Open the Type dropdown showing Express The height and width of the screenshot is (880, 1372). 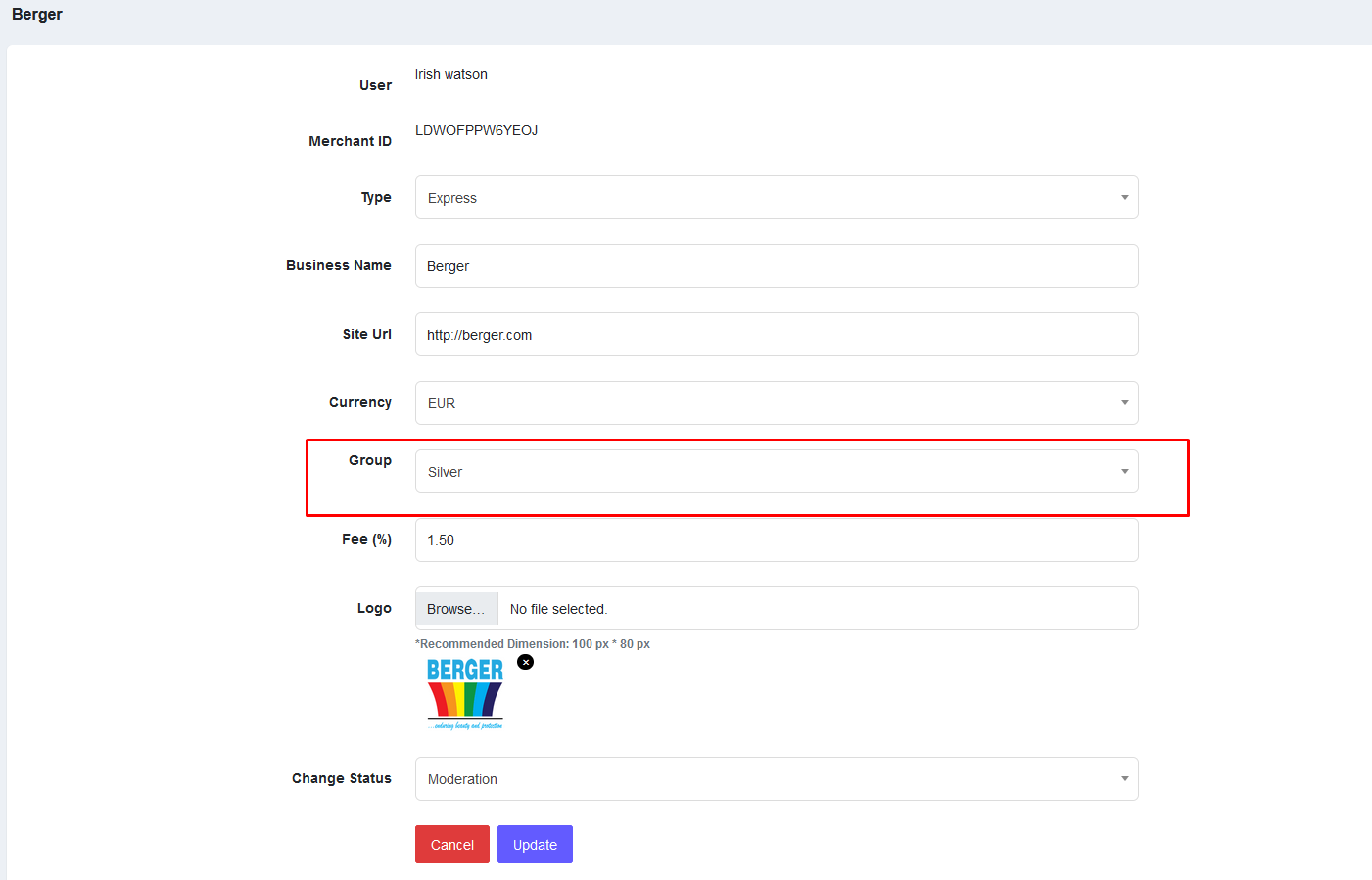777,198
